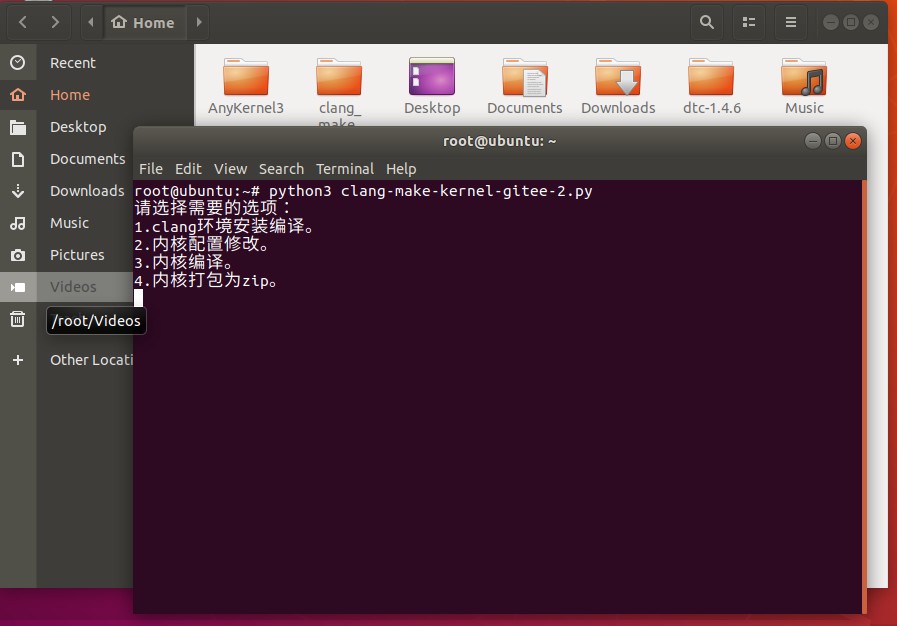Open the terminal File menu
This screenshot has height=626, width=897.
pos(151,169)
